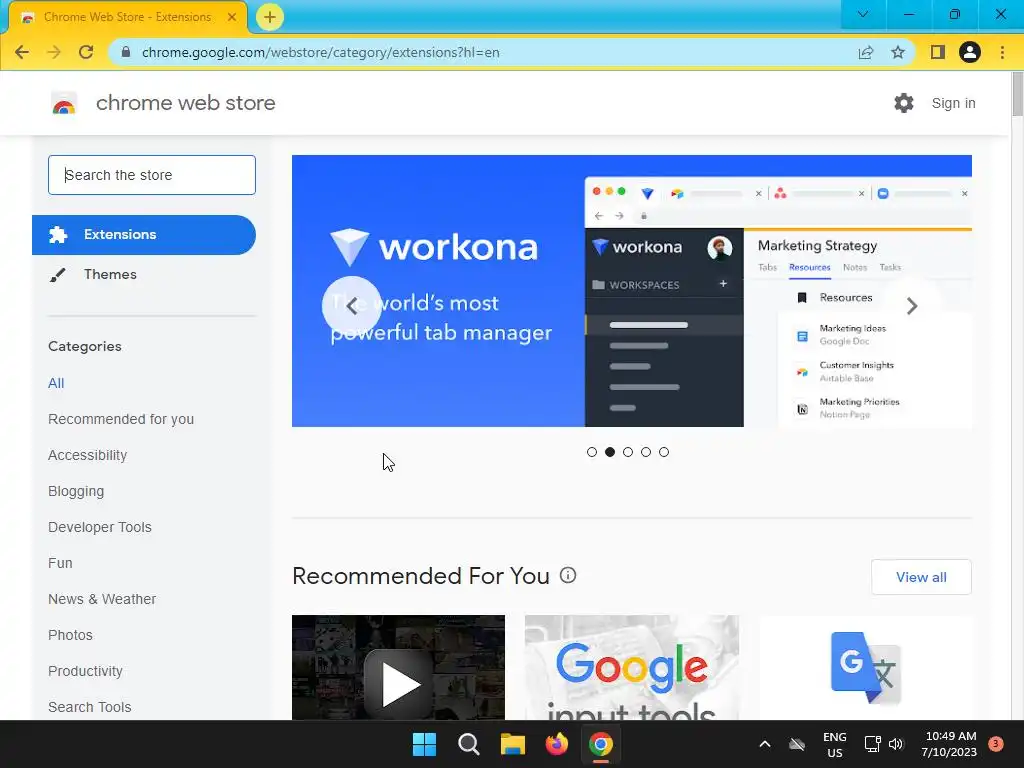Open clock and date panel
This screenshot has width=1024, height=768.
pos(949,744)
